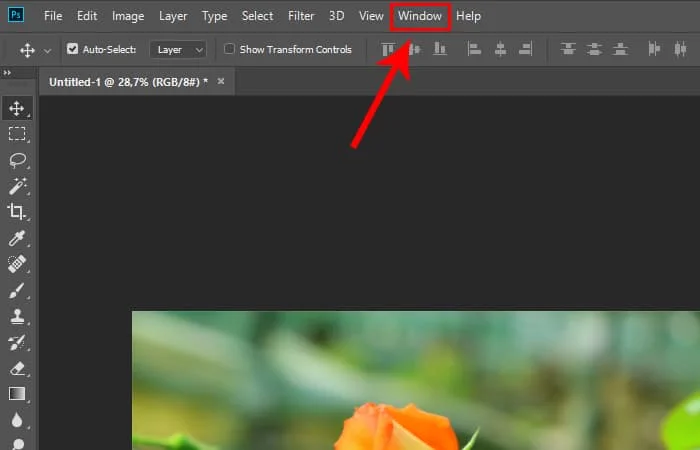This screenshot has height=450, width=700.
Task: Select the Move tool in the toolbox
Action: tap(17, 108)
